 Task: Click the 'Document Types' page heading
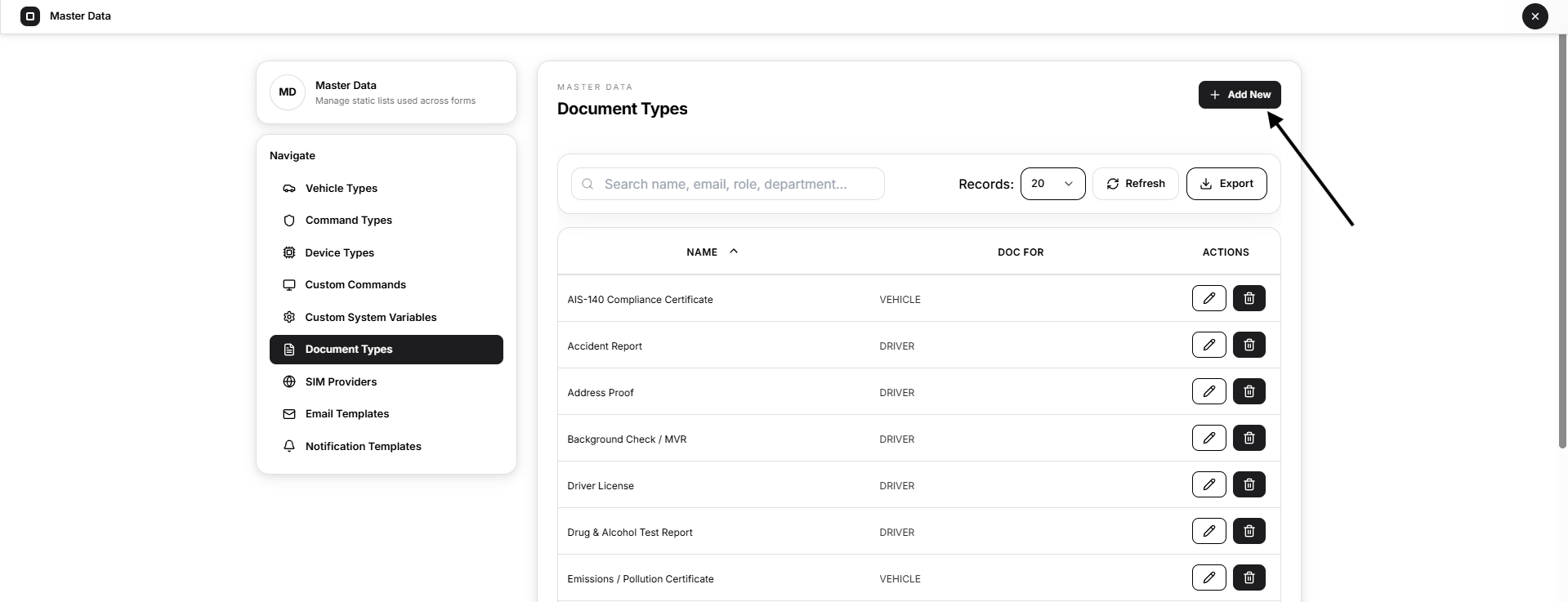(x=623, y=109)
